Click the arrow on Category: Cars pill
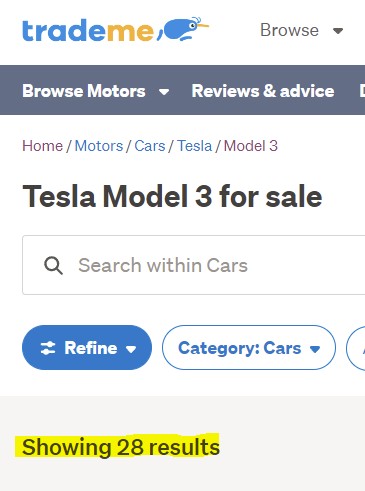Screen dimensions: 365x491 (315, 349)
